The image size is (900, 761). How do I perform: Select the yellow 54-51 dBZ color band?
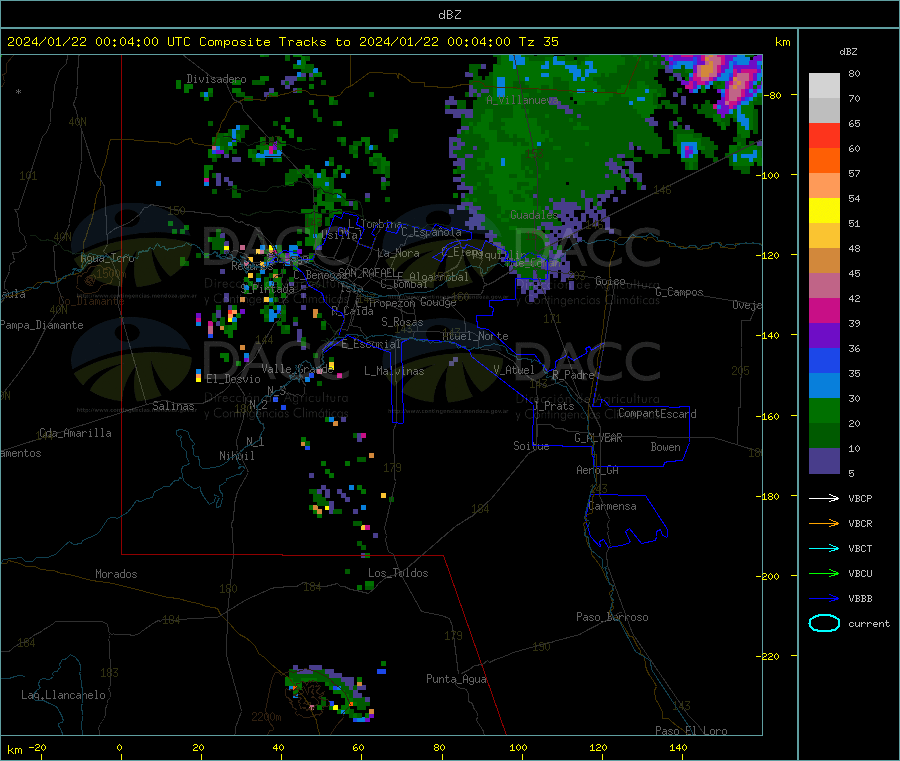click(x=824, y=211)
